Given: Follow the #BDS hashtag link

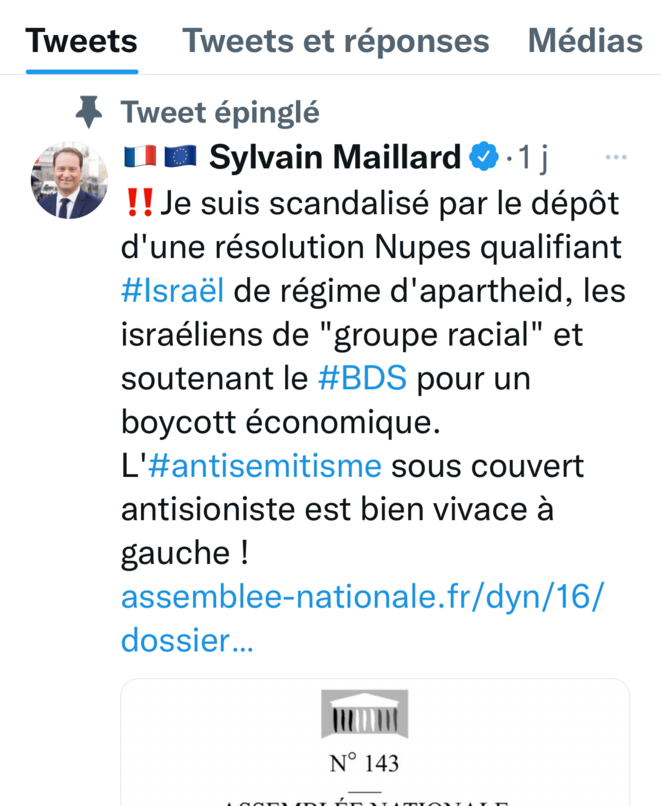Looking at the screenshot, I should tap(361, 379).
